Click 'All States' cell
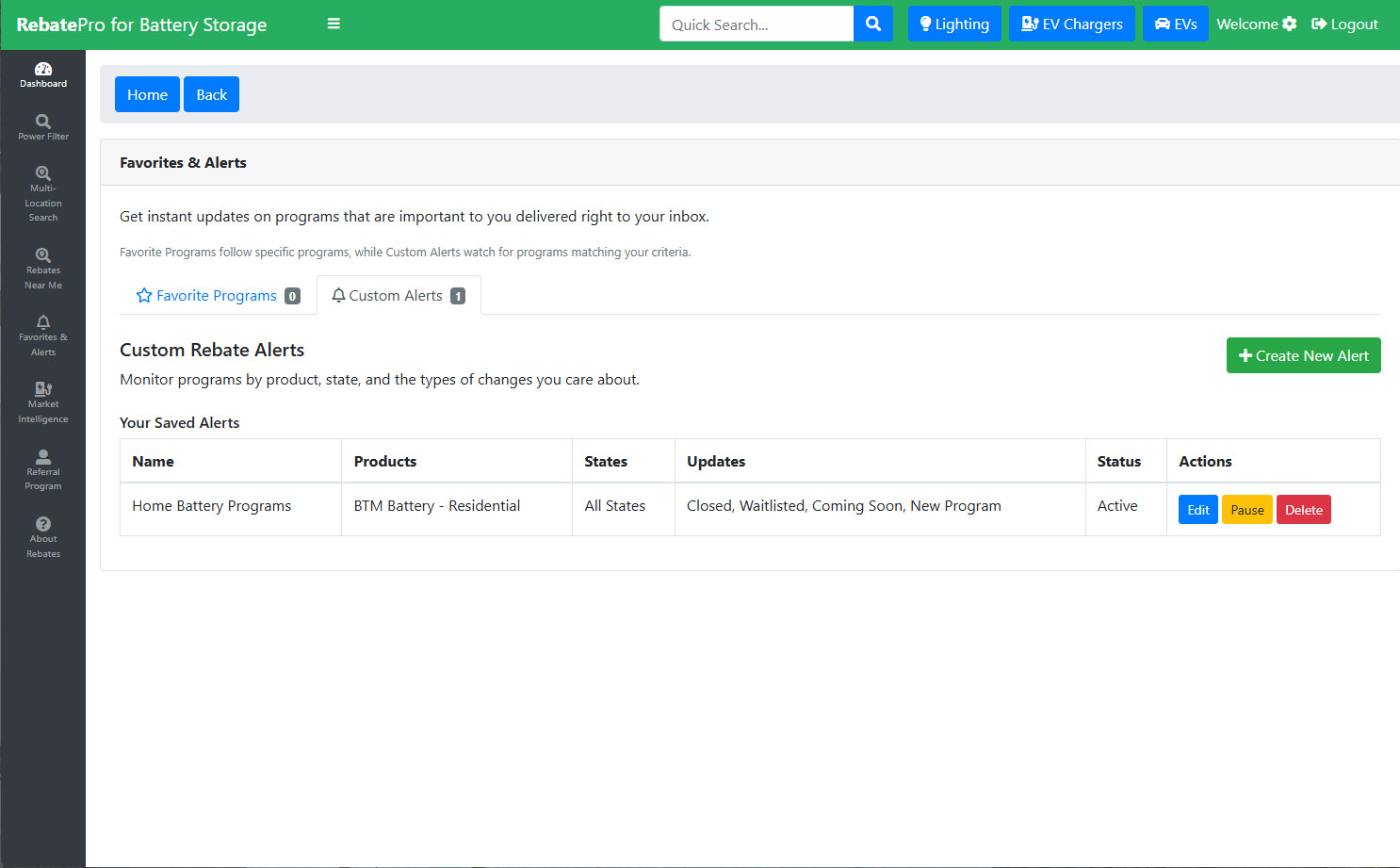The width and height of the screenshot is (1400, 868). pyautogui.click(x=624, y=509)
